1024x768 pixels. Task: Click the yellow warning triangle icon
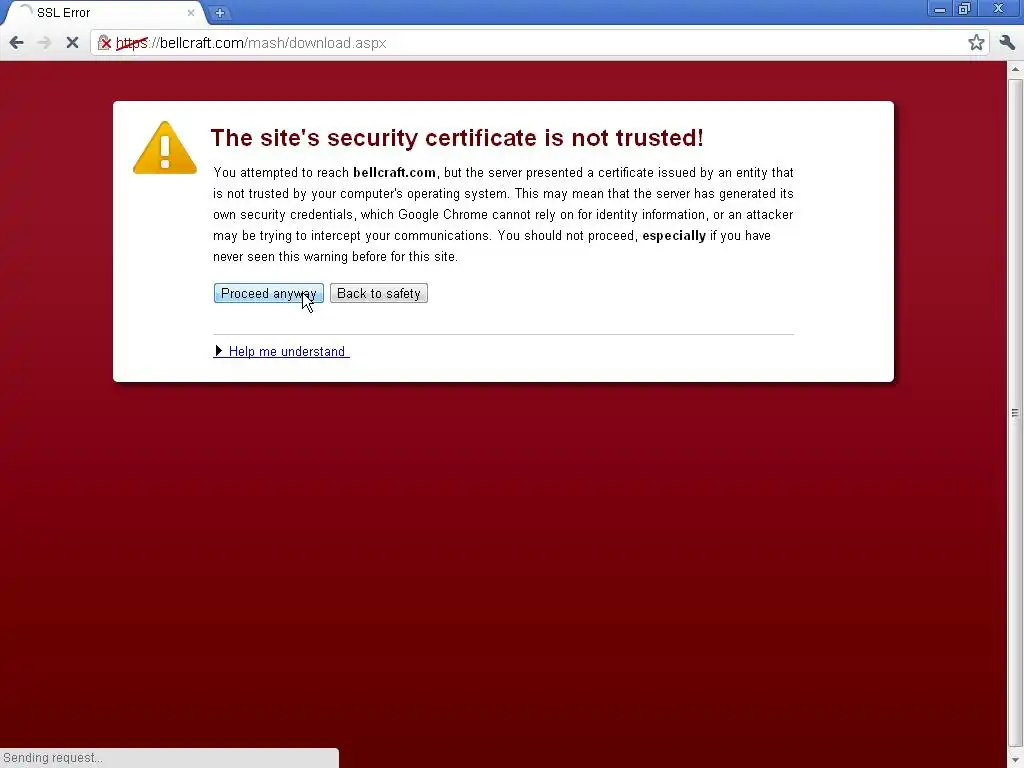(165, 148)
